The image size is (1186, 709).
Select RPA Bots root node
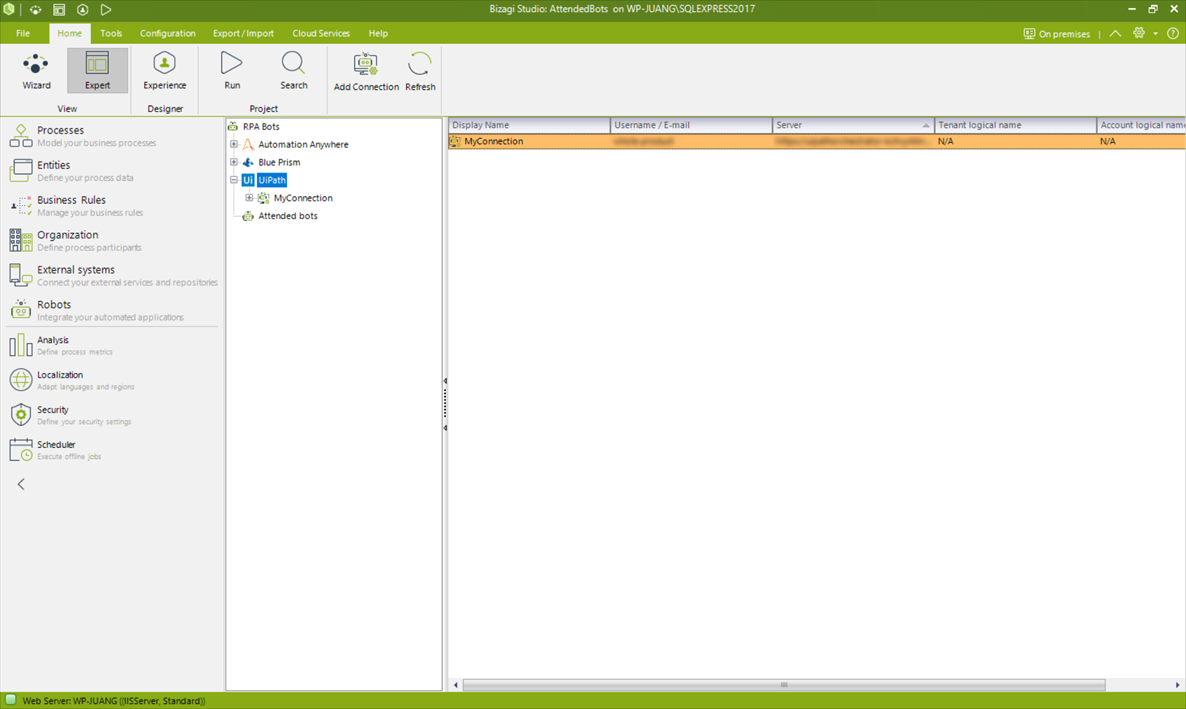[x=261, y=126]
